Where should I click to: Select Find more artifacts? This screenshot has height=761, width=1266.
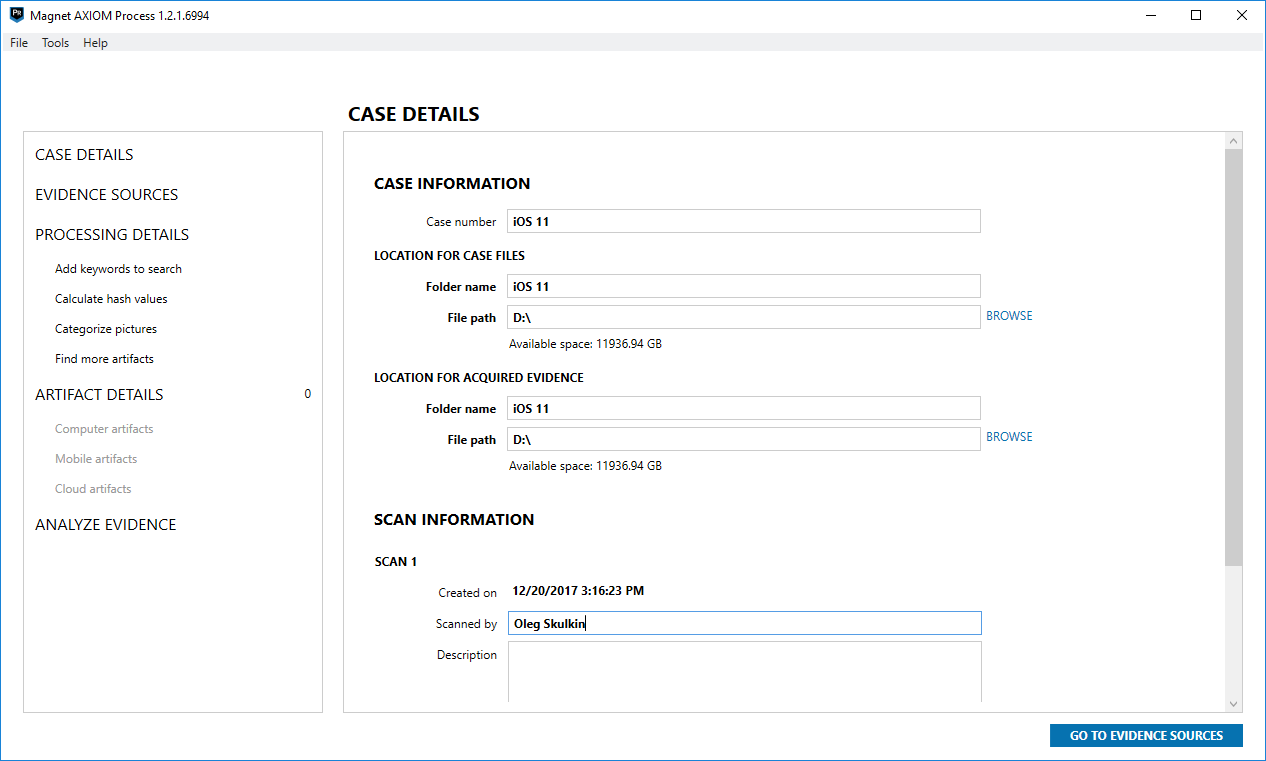[x=104, y=359]
